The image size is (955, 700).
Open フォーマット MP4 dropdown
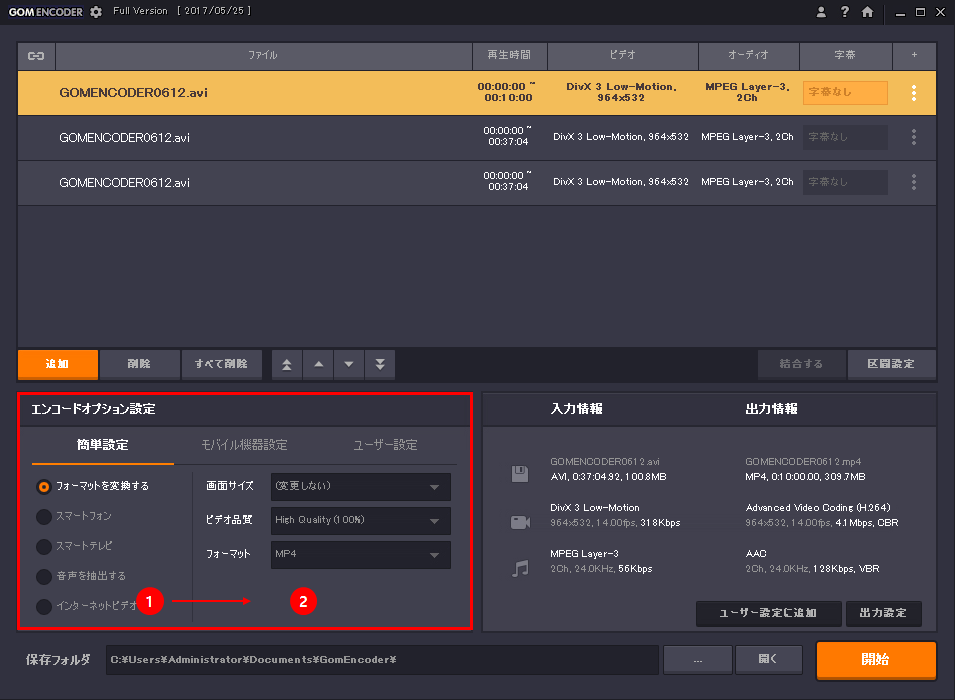(361, 555)
